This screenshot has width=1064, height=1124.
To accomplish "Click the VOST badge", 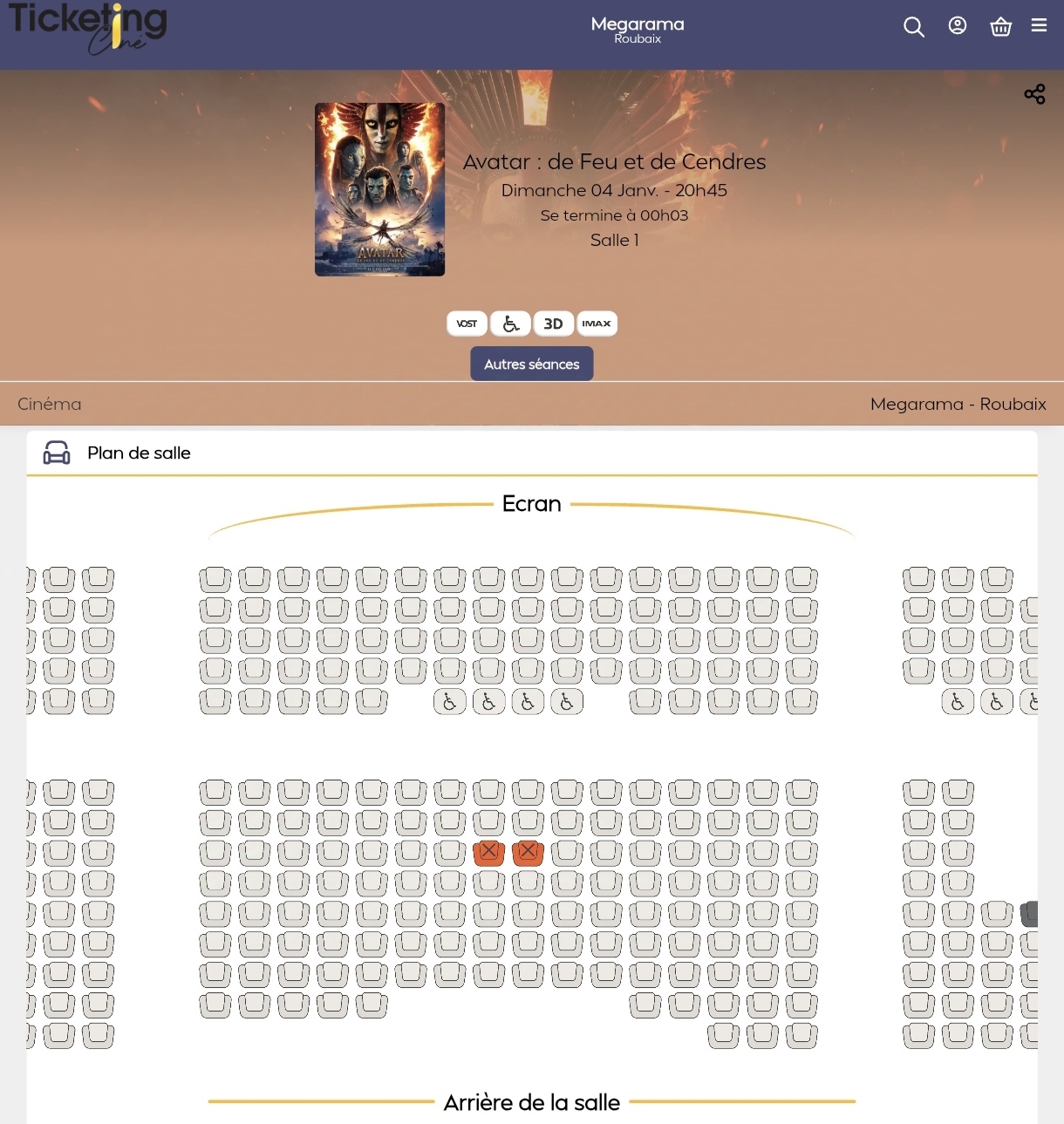I will pos(467,324).
